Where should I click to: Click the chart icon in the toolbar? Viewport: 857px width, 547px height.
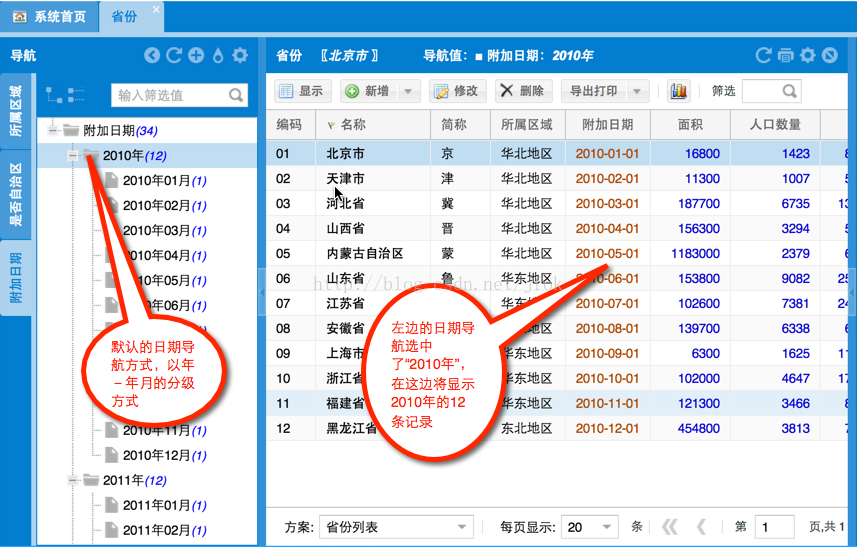coord(679,91)
